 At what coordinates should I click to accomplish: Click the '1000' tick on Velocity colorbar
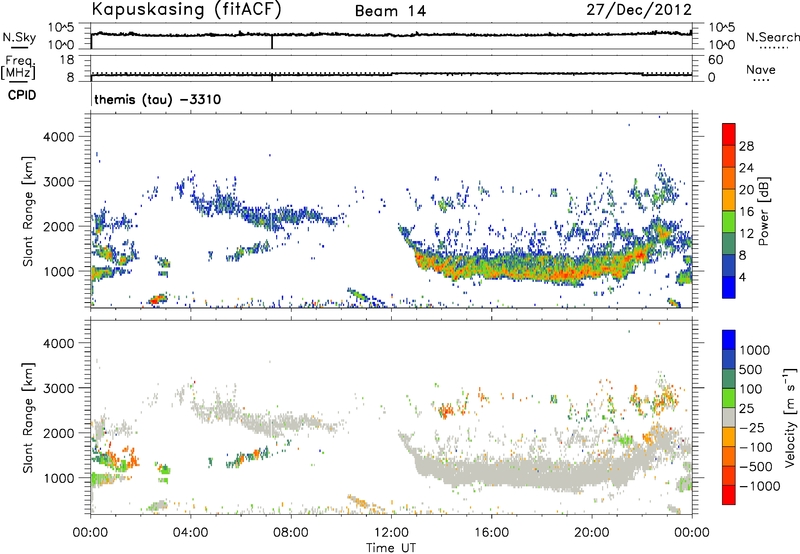click(x=754, y=350)
